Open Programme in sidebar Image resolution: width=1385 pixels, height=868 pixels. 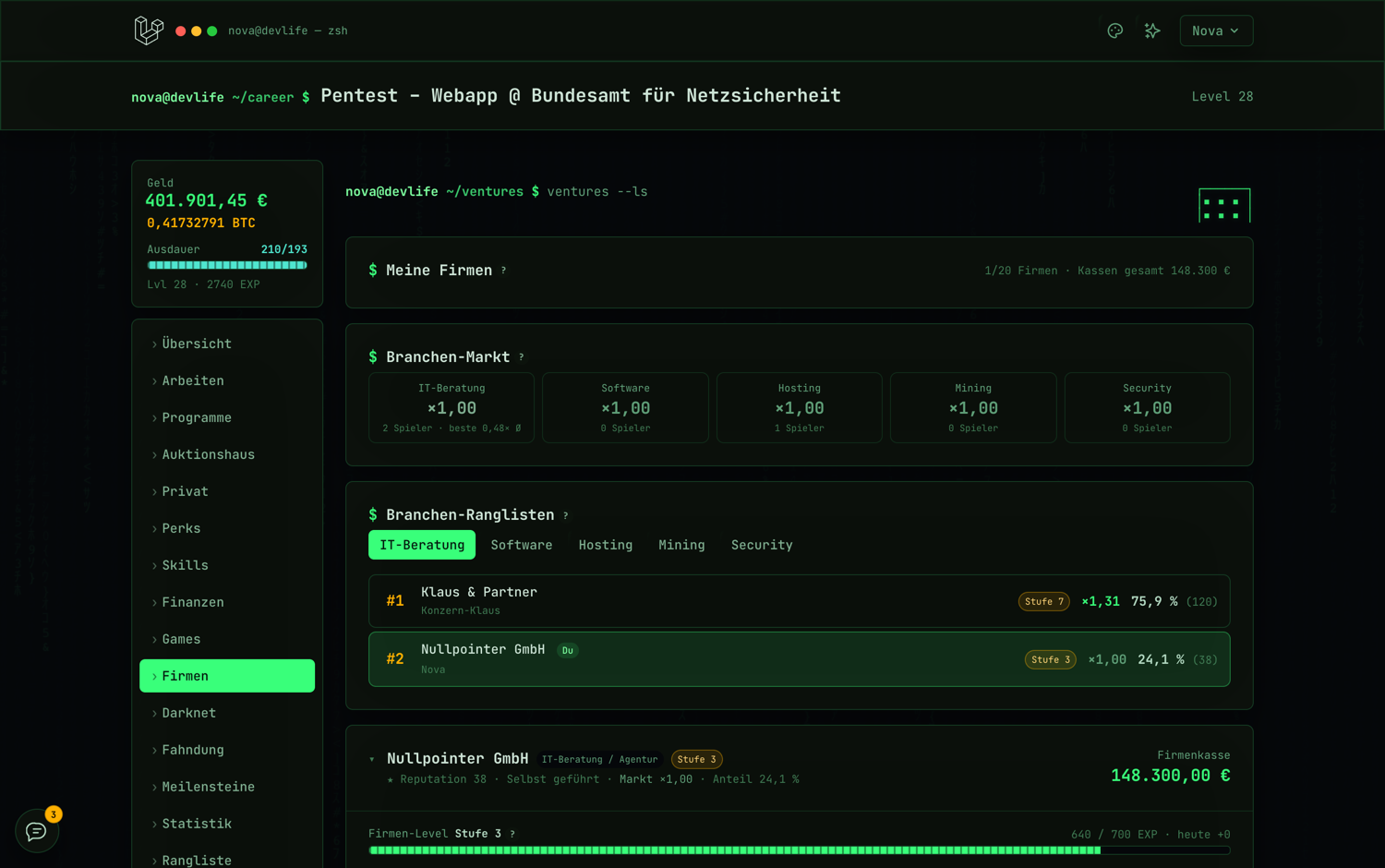point(227,417)
